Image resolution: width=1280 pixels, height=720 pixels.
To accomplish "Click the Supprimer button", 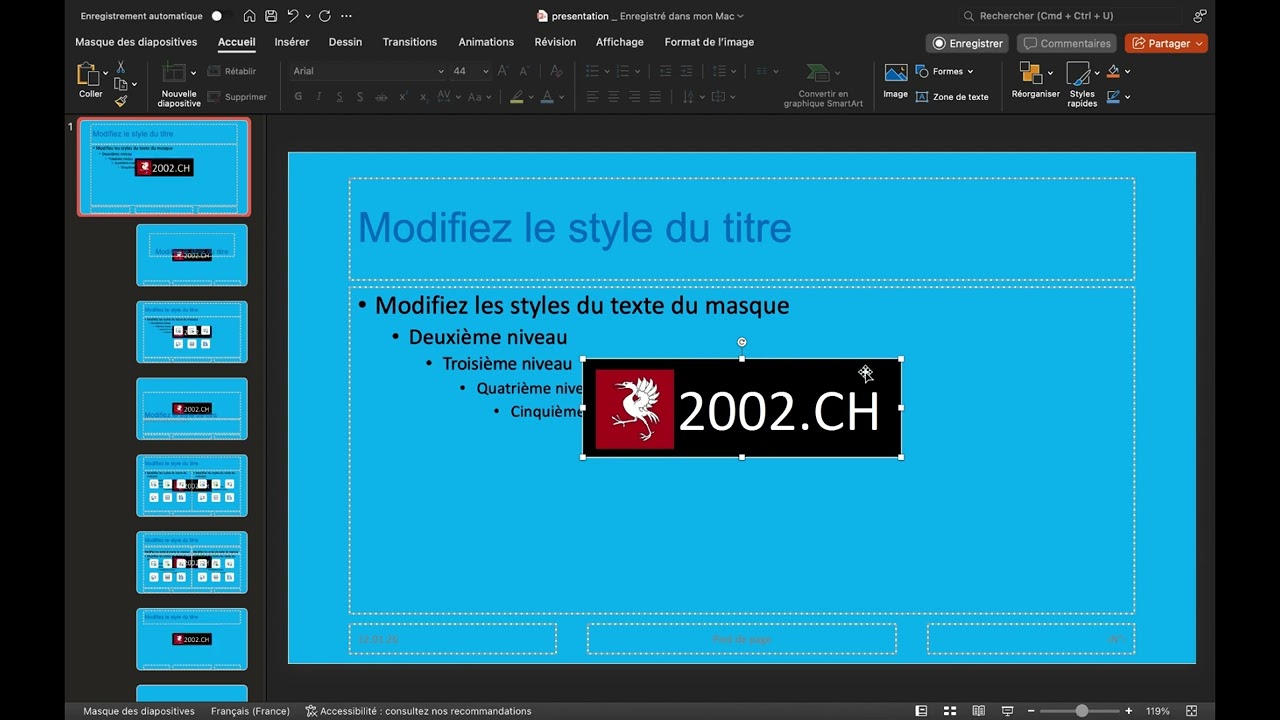I will 237,97.
